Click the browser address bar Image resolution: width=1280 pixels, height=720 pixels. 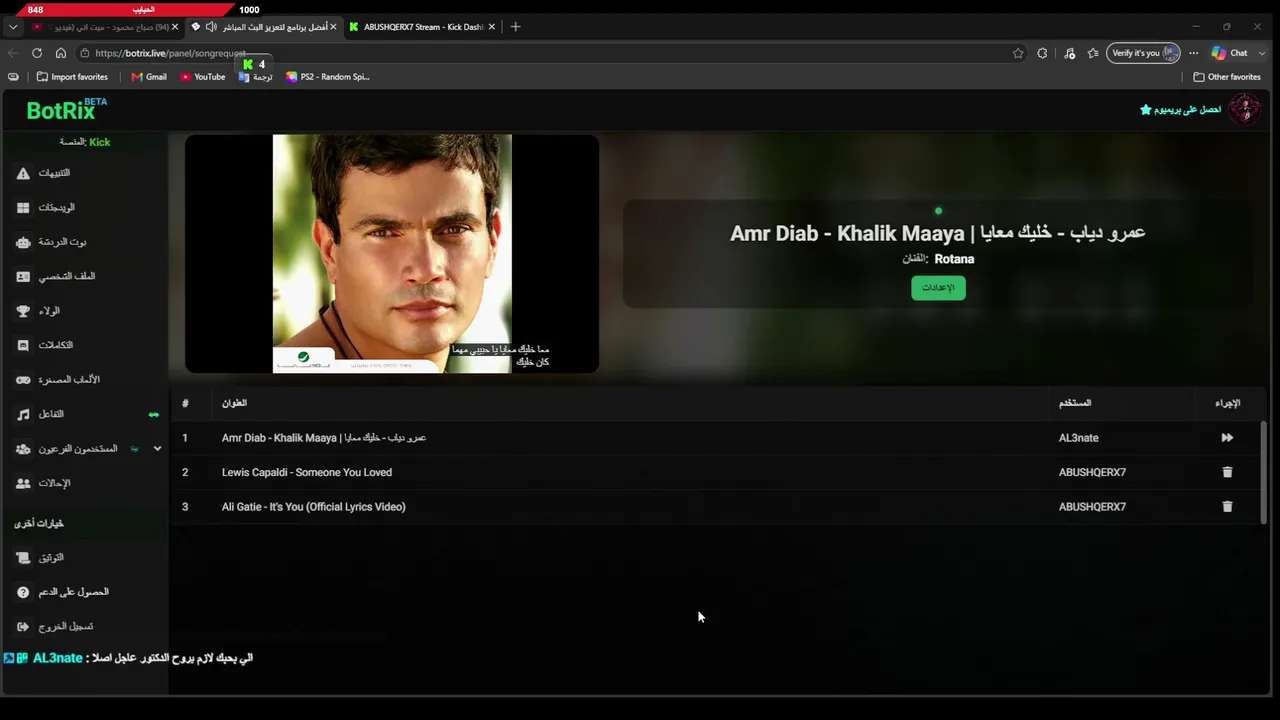tap(550, 53)
